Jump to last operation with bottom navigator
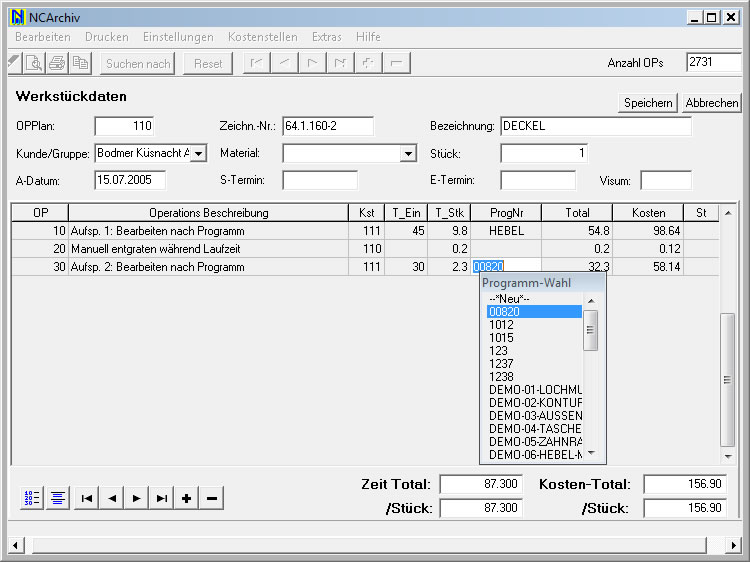The image size is (750, 562). pyautogui.click(x=162, y=498)
